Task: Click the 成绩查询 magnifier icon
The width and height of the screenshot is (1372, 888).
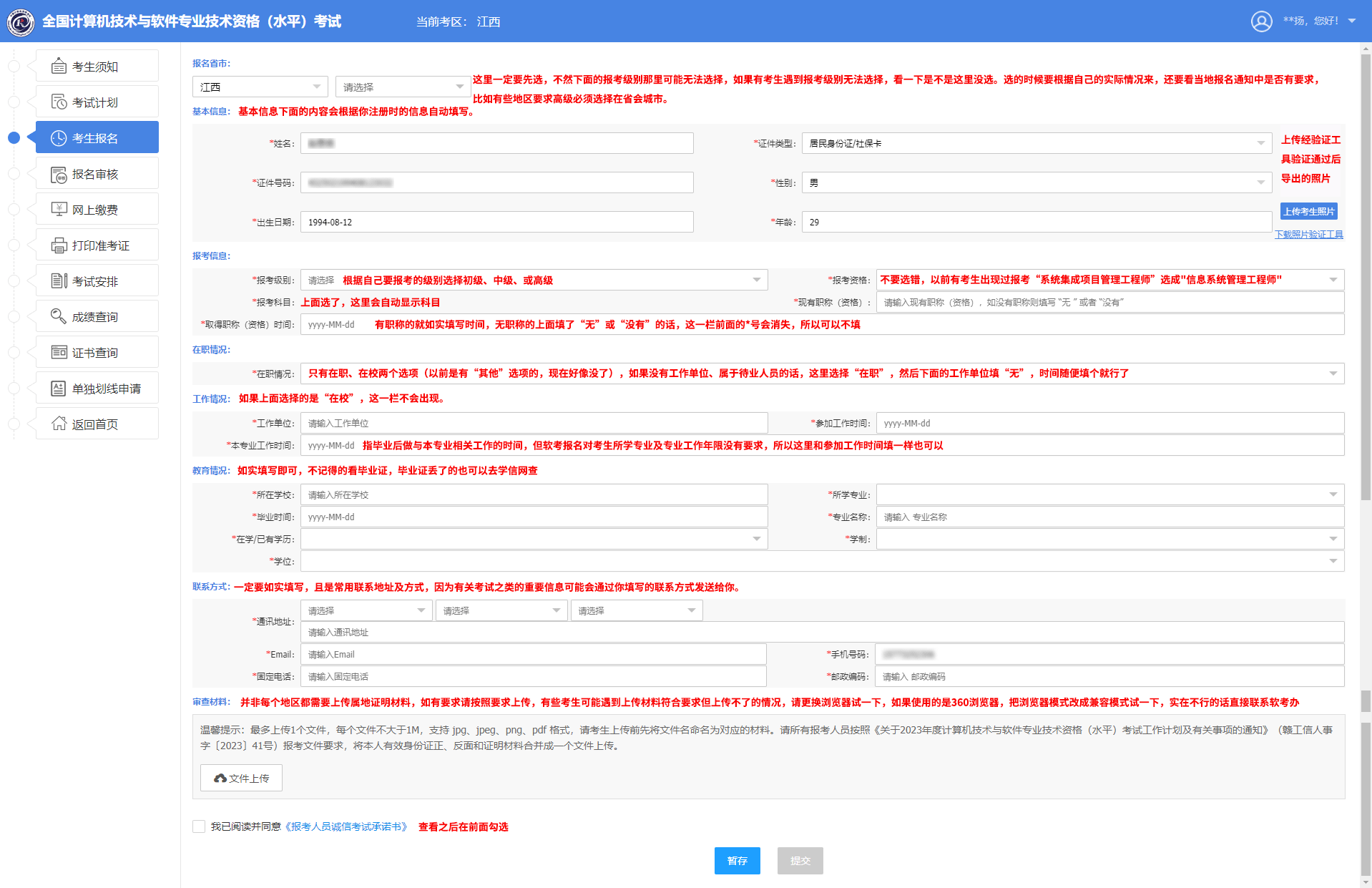Action: 59,317
